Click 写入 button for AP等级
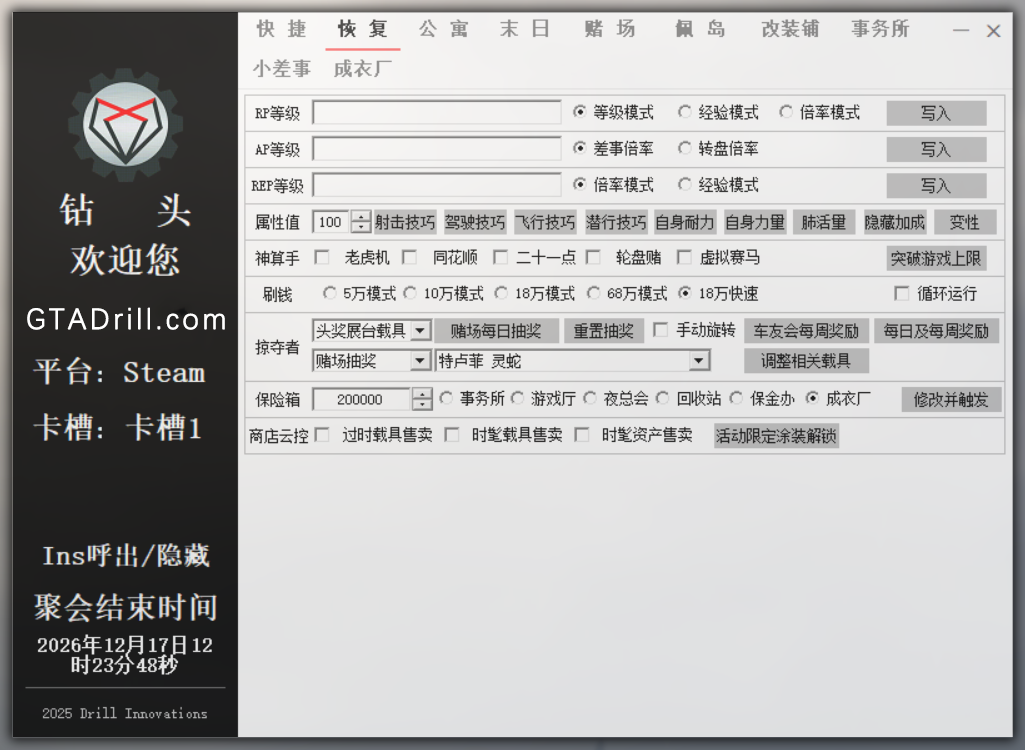 point(936,150)
